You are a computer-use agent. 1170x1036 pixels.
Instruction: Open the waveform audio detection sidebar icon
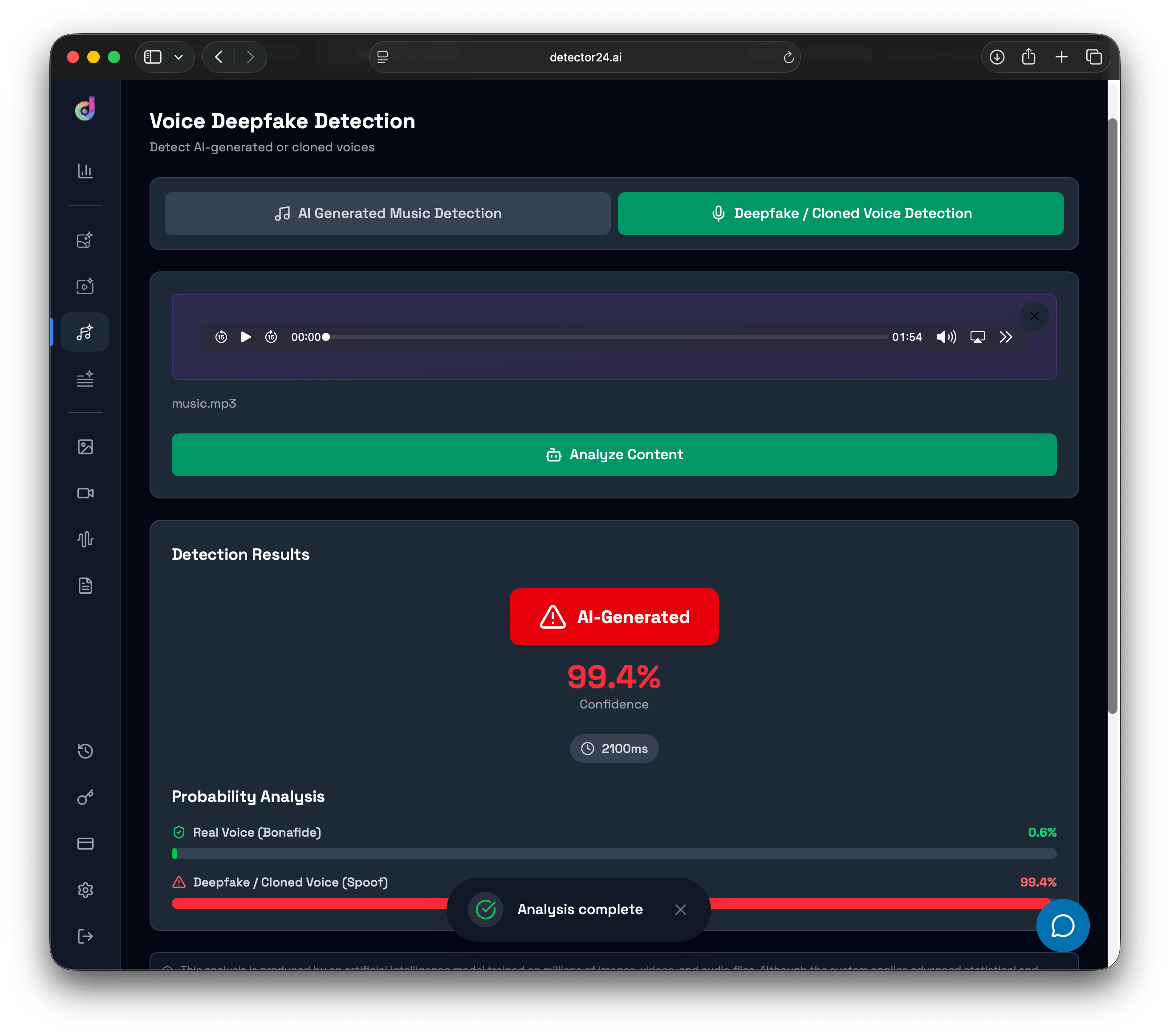85,539
